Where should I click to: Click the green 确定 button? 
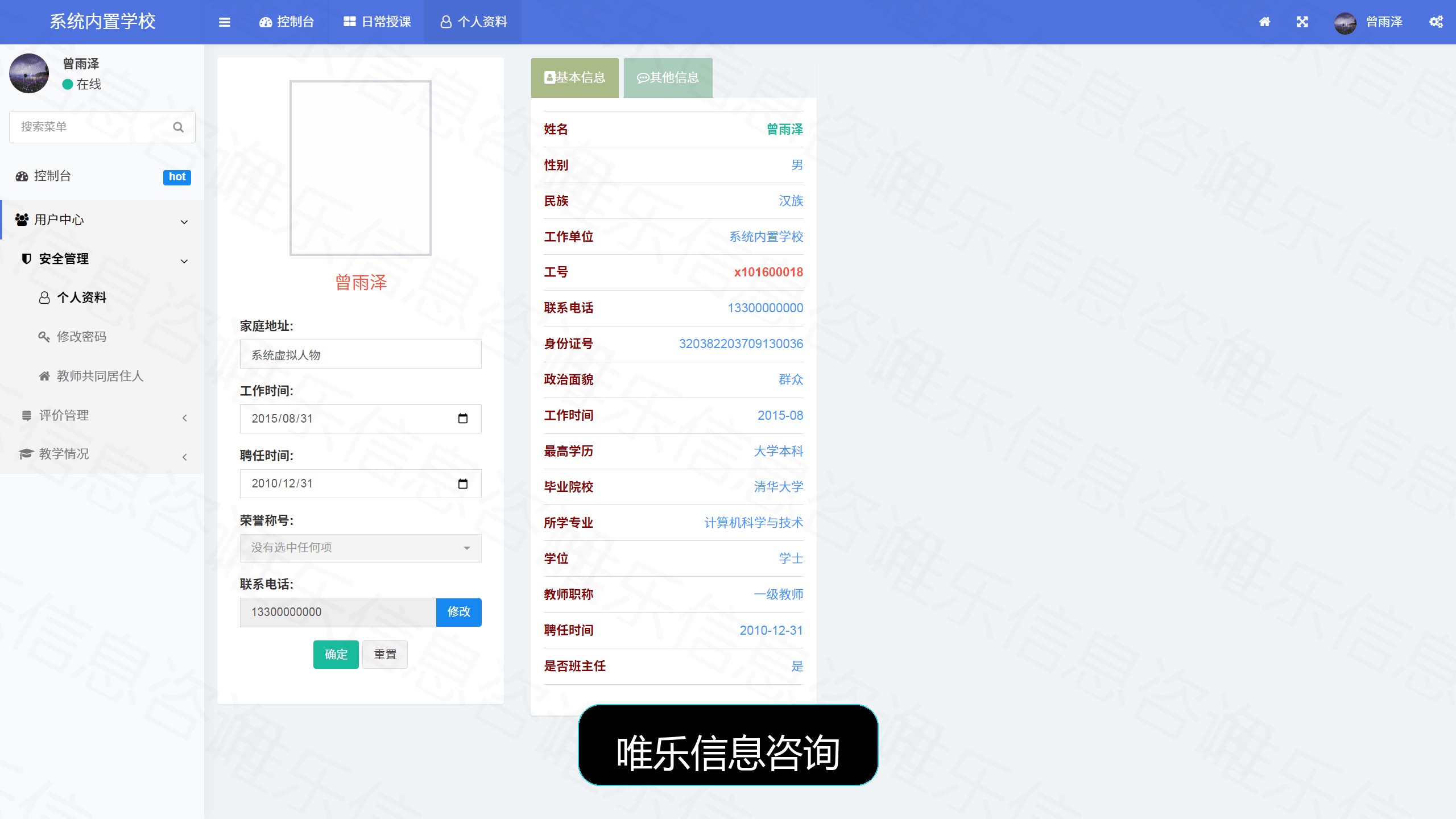click(336, 655)
